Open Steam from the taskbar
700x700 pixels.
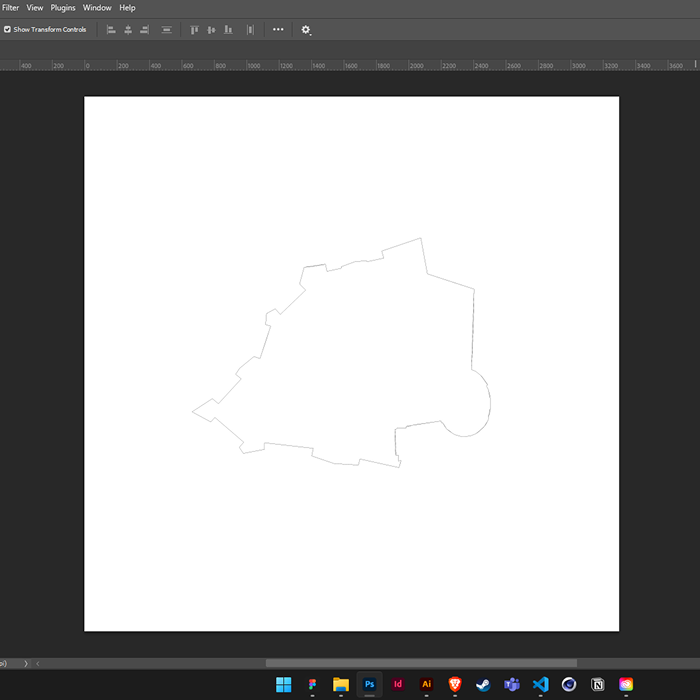click(483, 684)
